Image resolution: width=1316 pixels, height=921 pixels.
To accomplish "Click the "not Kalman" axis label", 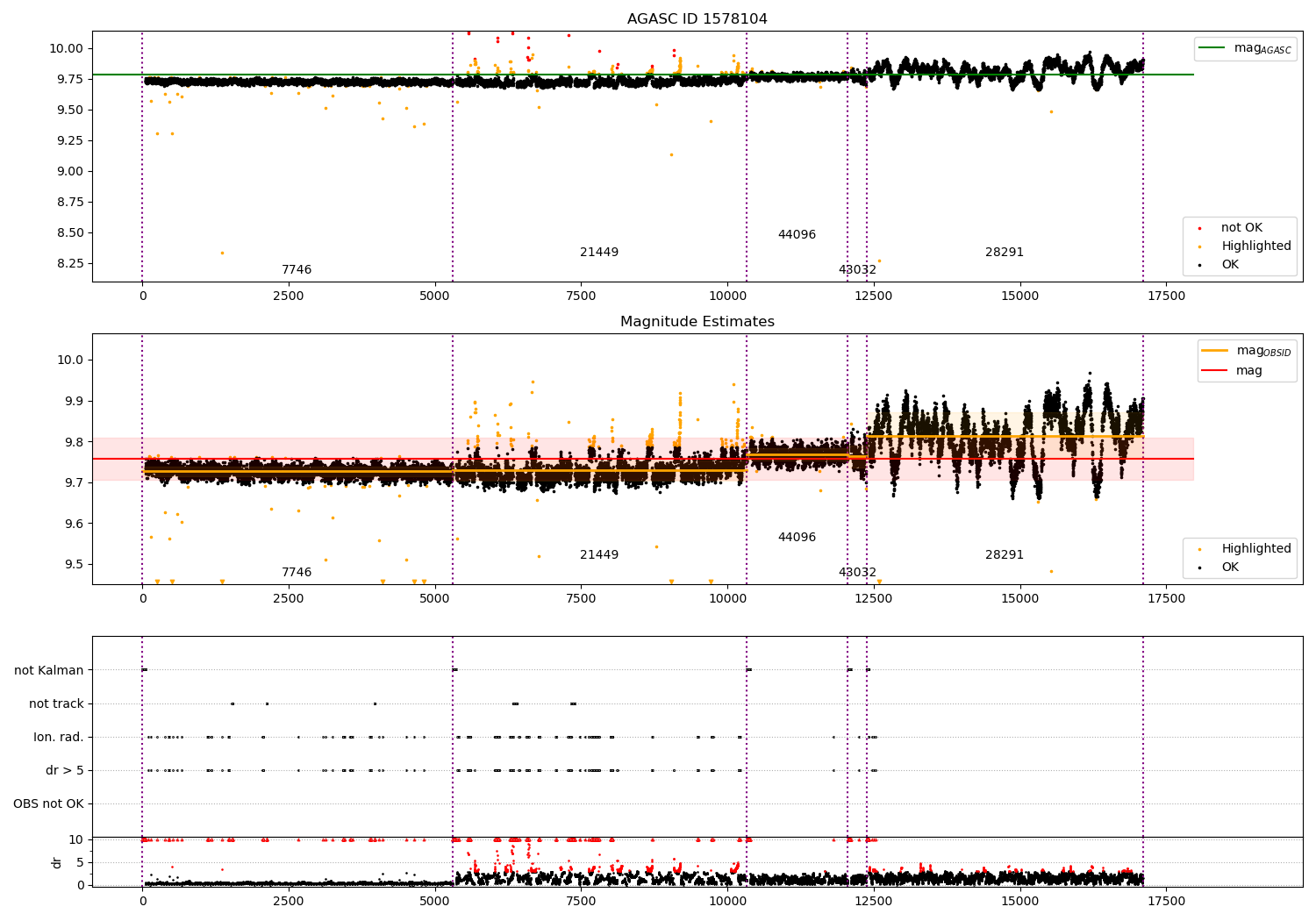I will pos(49,671).
